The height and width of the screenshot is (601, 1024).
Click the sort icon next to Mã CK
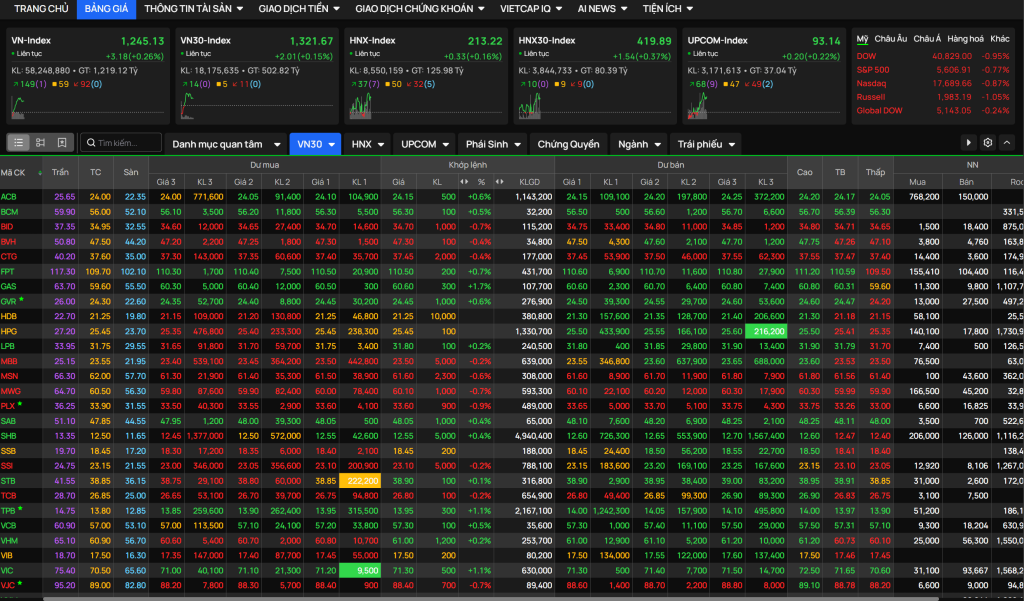(40, 173)
